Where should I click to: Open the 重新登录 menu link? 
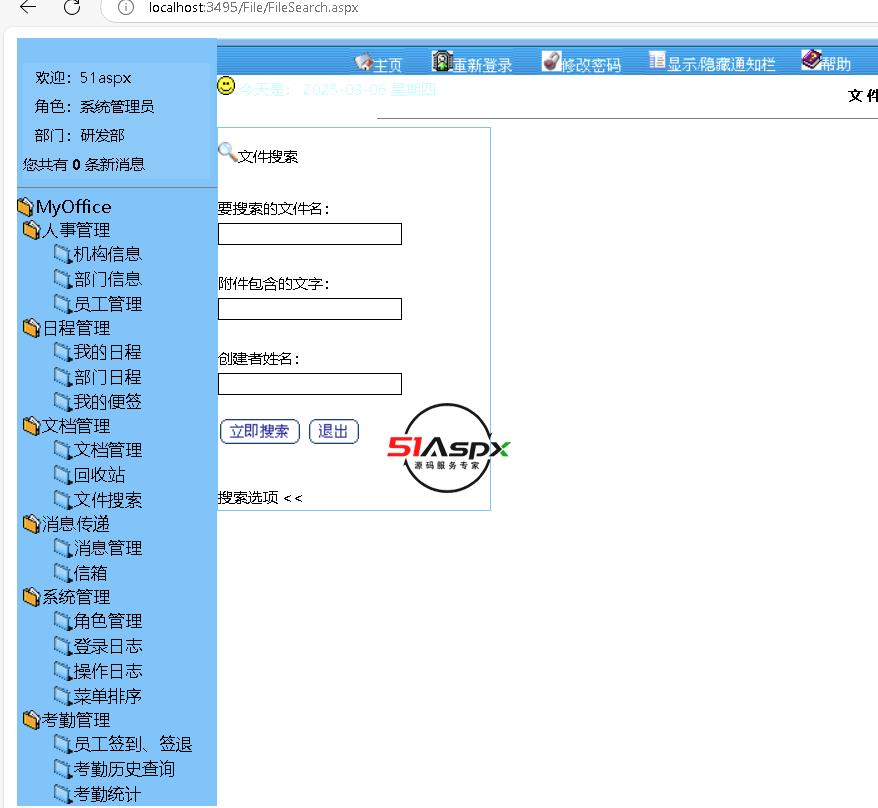[x=482, y=65]
